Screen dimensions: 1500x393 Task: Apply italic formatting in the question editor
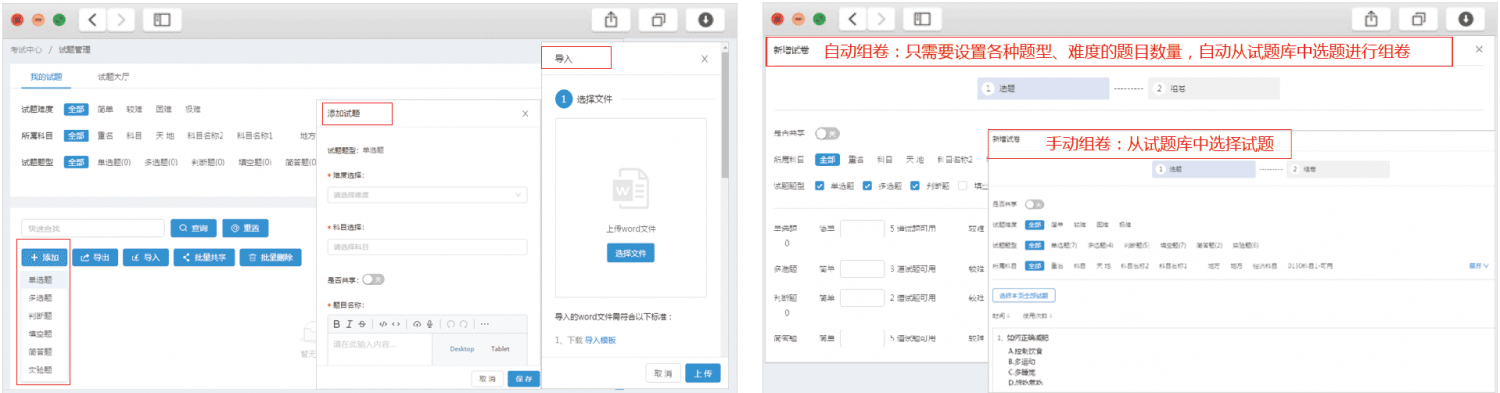(349, 324)
